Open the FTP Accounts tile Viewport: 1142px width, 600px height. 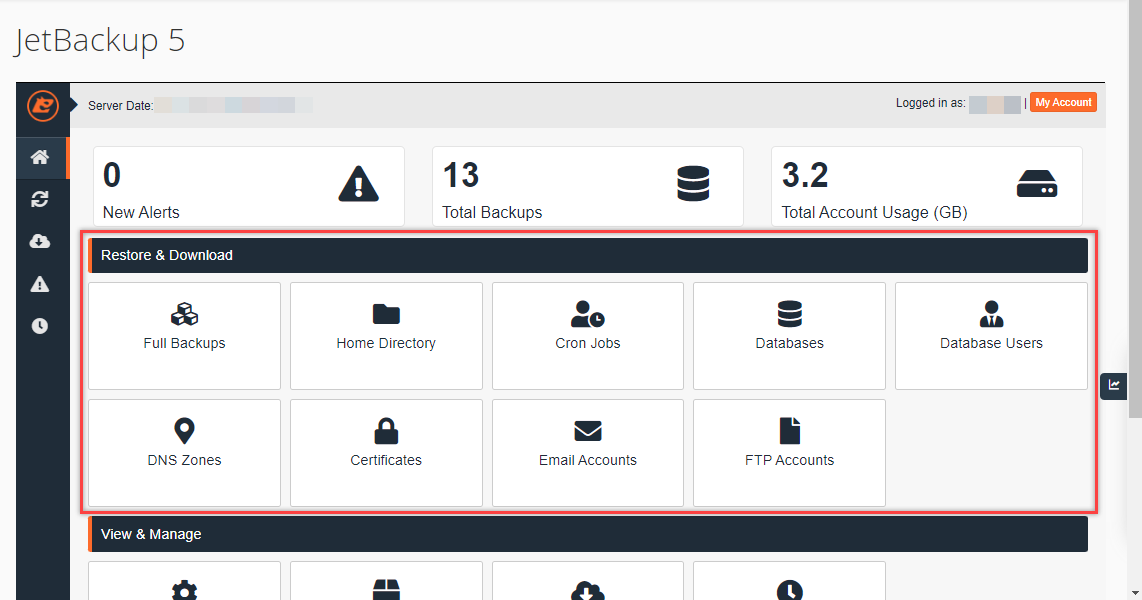click(x=789, y=453)
